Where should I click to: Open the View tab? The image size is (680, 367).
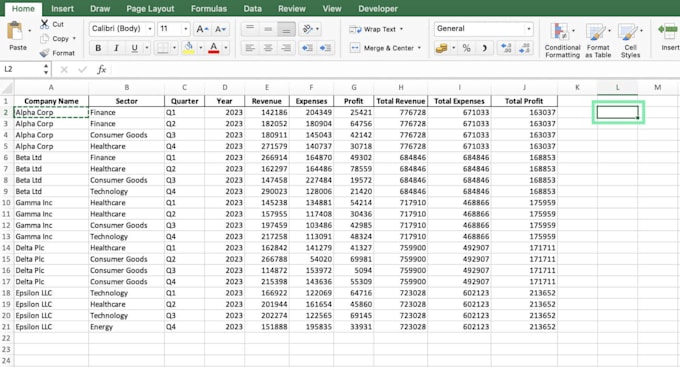(332, 9)
